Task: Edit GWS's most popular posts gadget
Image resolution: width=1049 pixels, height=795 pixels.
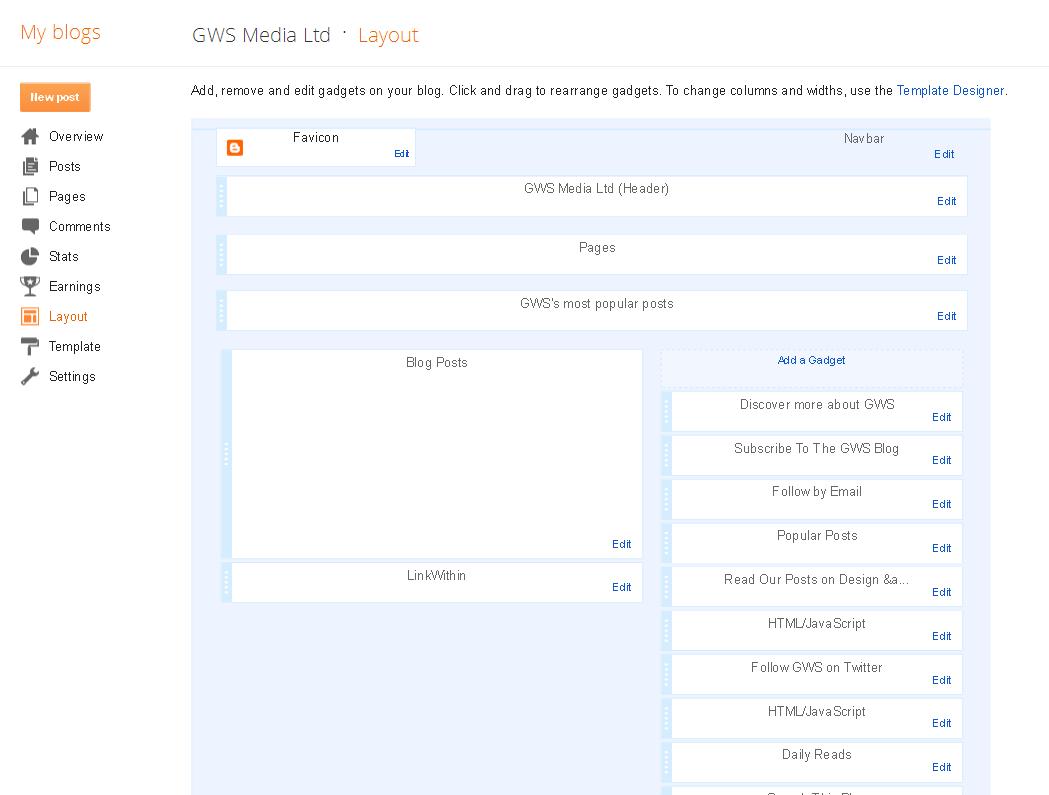Action: pos(947,317)
